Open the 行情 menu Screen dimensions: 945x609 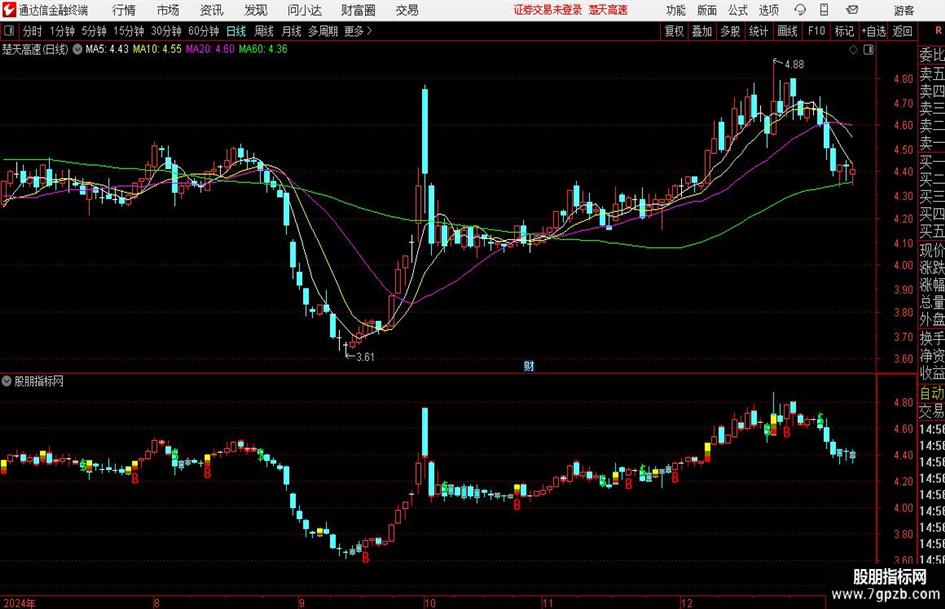[124, 10]
